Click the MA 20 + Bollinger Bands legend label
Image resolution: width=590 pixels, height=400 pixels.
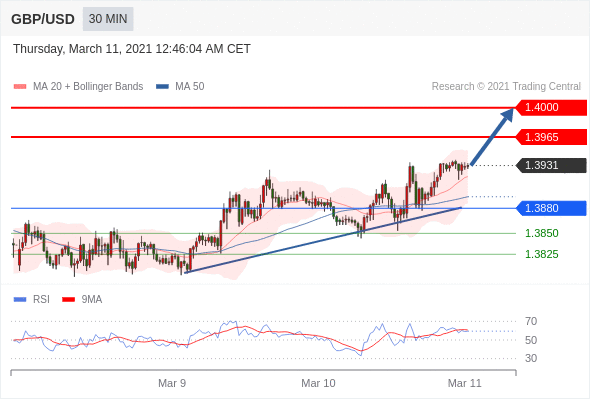pyautogui.click(x=88, y=87)
